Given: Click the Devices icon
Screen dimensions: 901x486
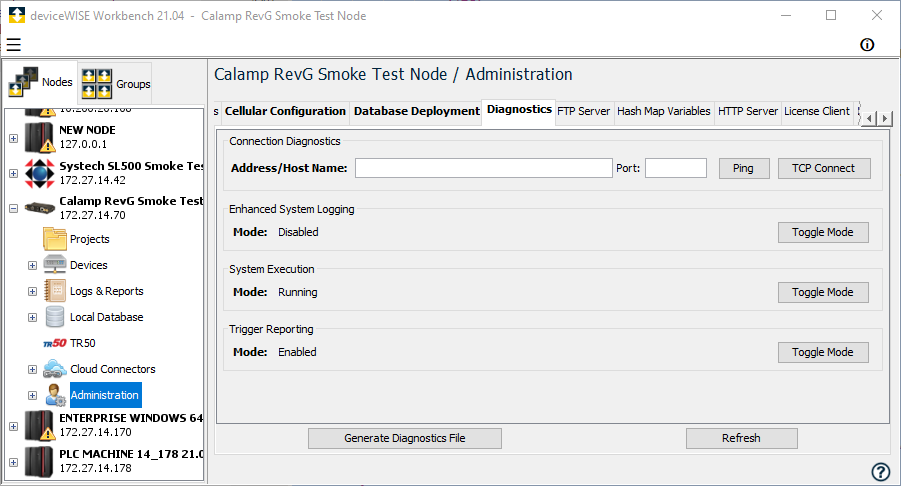Looking at the screenshot, I should (x=55, y=265).
